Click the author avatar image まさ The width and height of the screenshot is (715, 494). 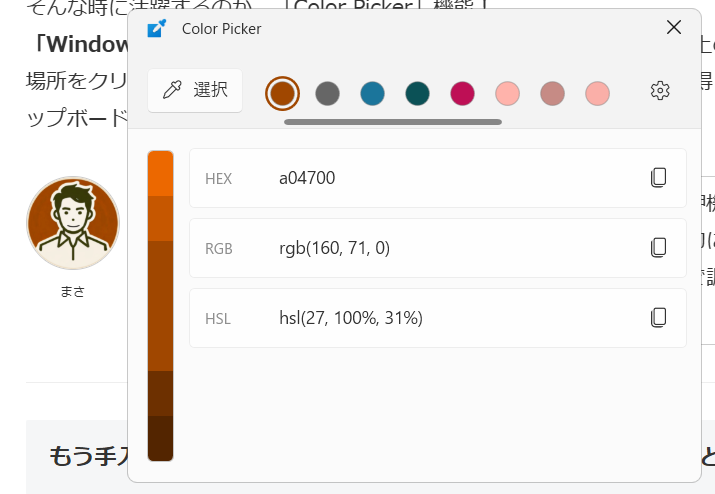coord(73,223)
